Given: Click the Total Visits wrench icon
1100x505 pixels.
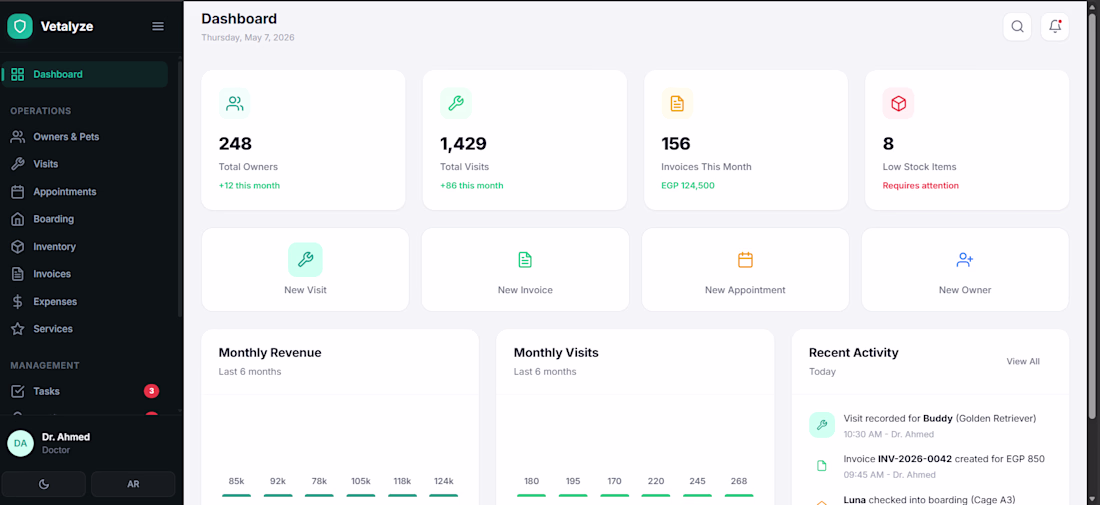Looking at the screenshot, I should 456,104.
